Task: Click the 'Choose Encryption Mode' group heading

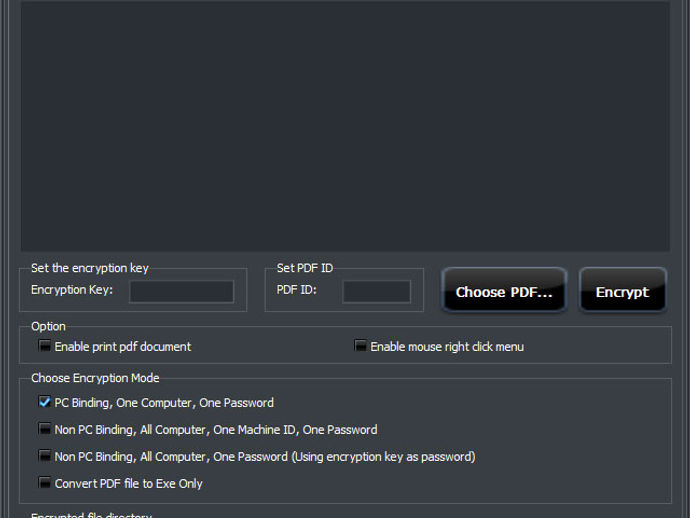Action: [95, 378]
